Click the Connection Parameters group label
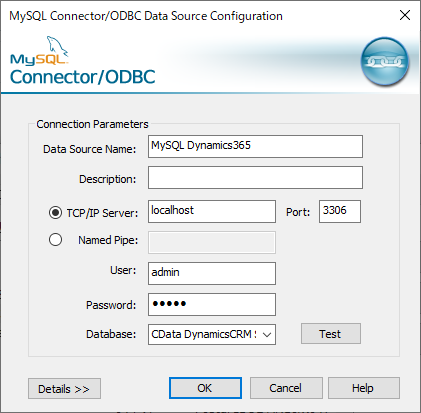 92,124
